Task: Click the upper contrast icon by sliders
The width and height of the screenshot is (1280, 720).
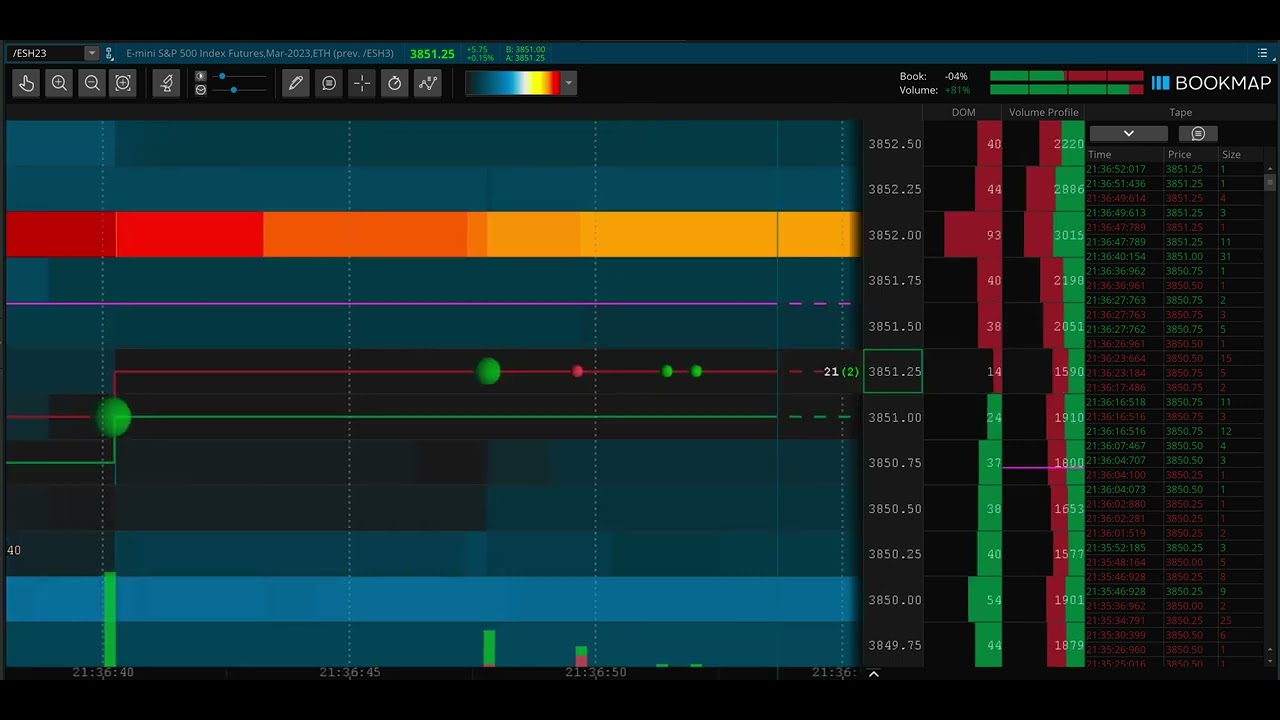Action: click(201, 76)
